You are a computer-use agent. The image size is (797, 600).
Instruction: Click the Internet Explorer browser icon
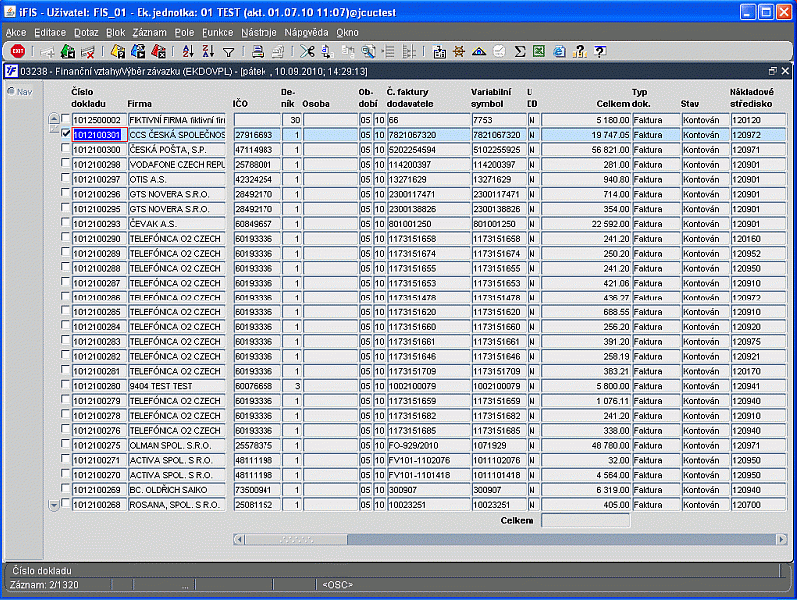point(559,51)
